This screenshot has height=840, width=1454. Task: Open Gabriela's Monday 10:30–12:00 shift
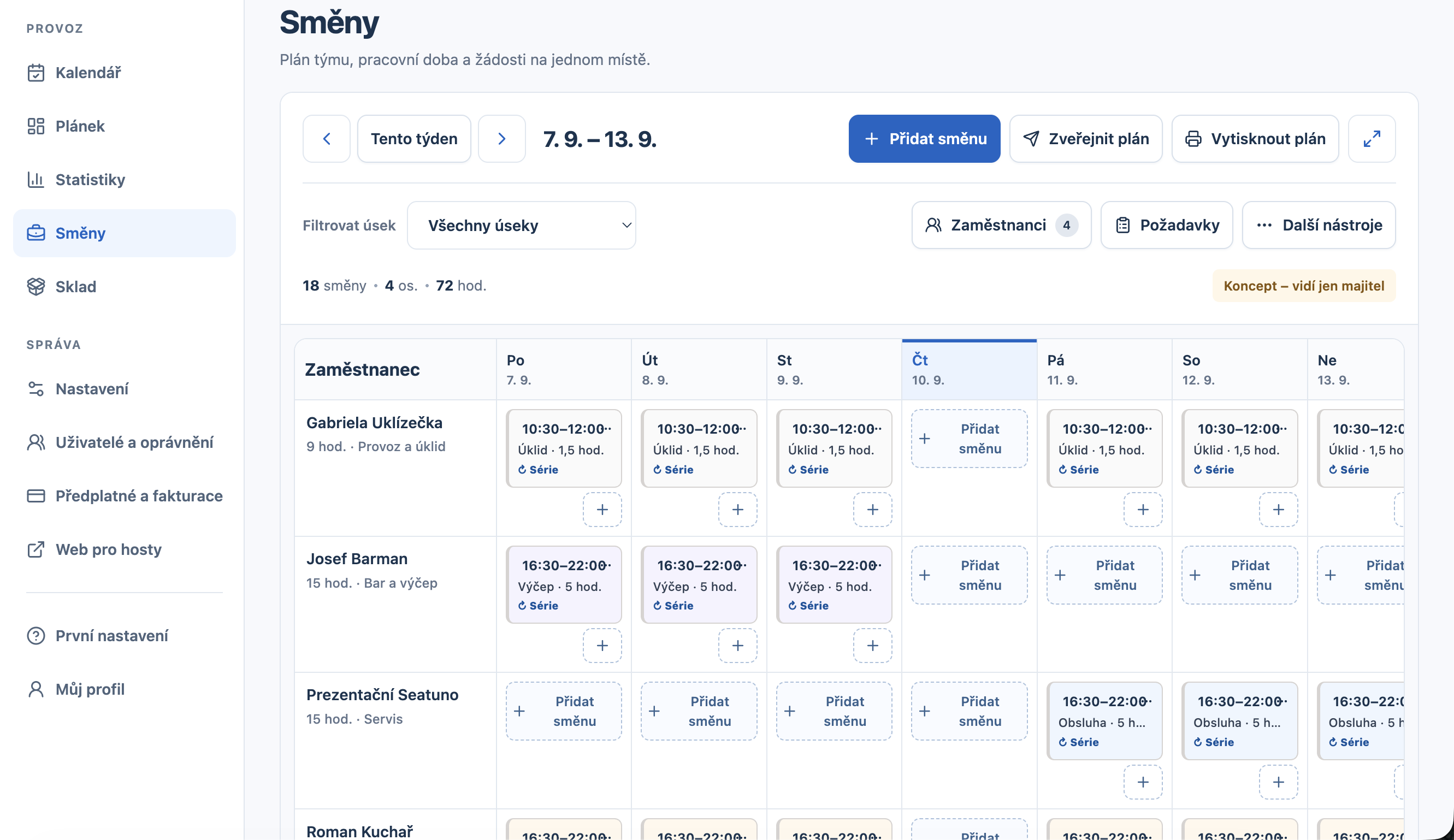coord(564,448)
